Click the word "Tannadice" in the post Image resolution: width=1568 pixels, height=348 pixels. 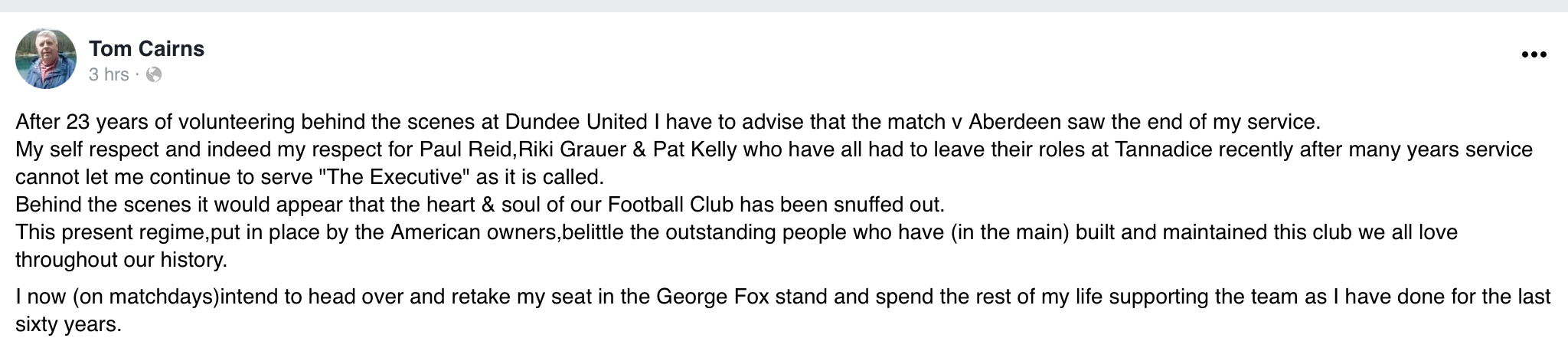(1164, 149)
